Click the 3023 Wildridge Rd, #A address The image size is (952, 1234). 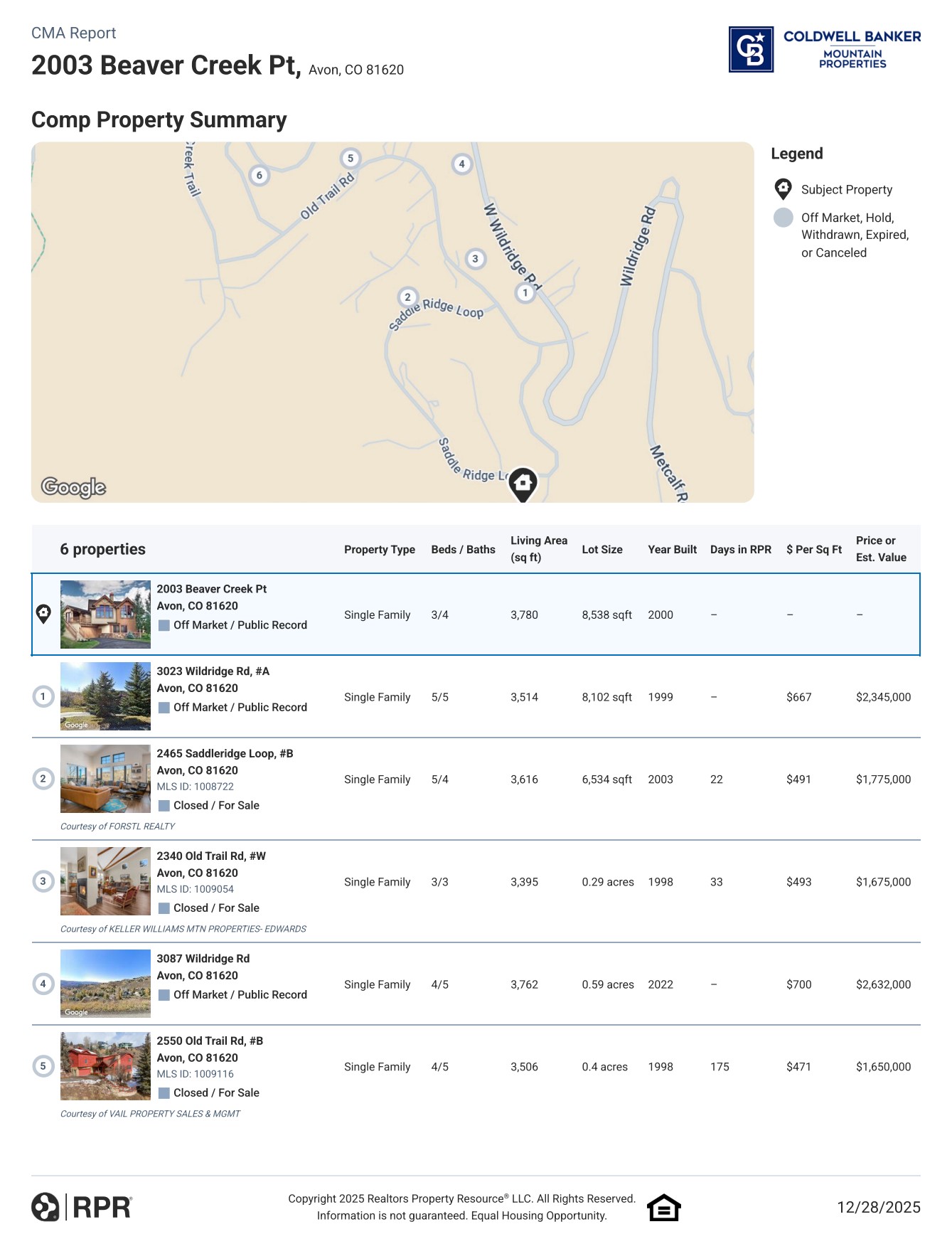click(x=213, y=671)
